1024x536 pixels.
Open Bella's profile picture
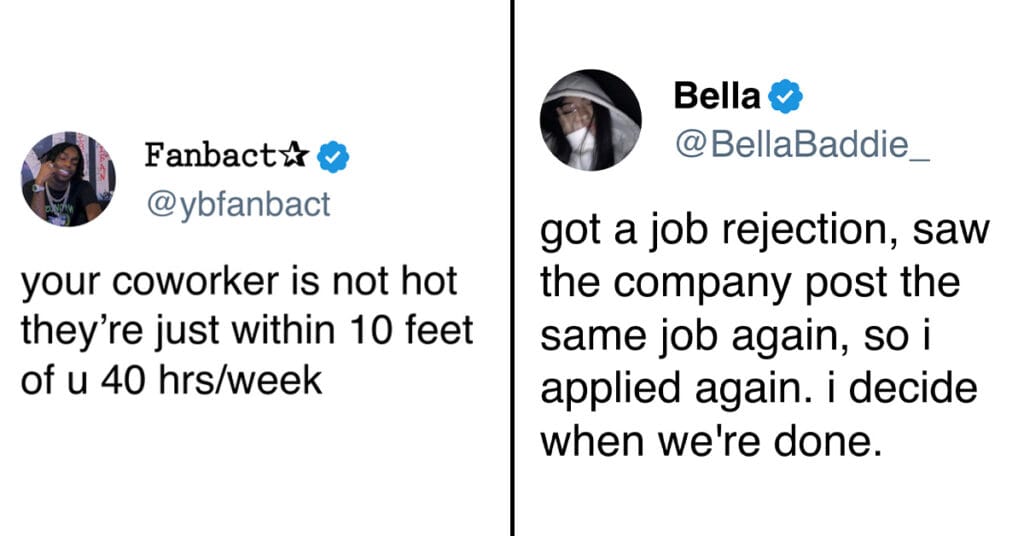coord(589,120)
